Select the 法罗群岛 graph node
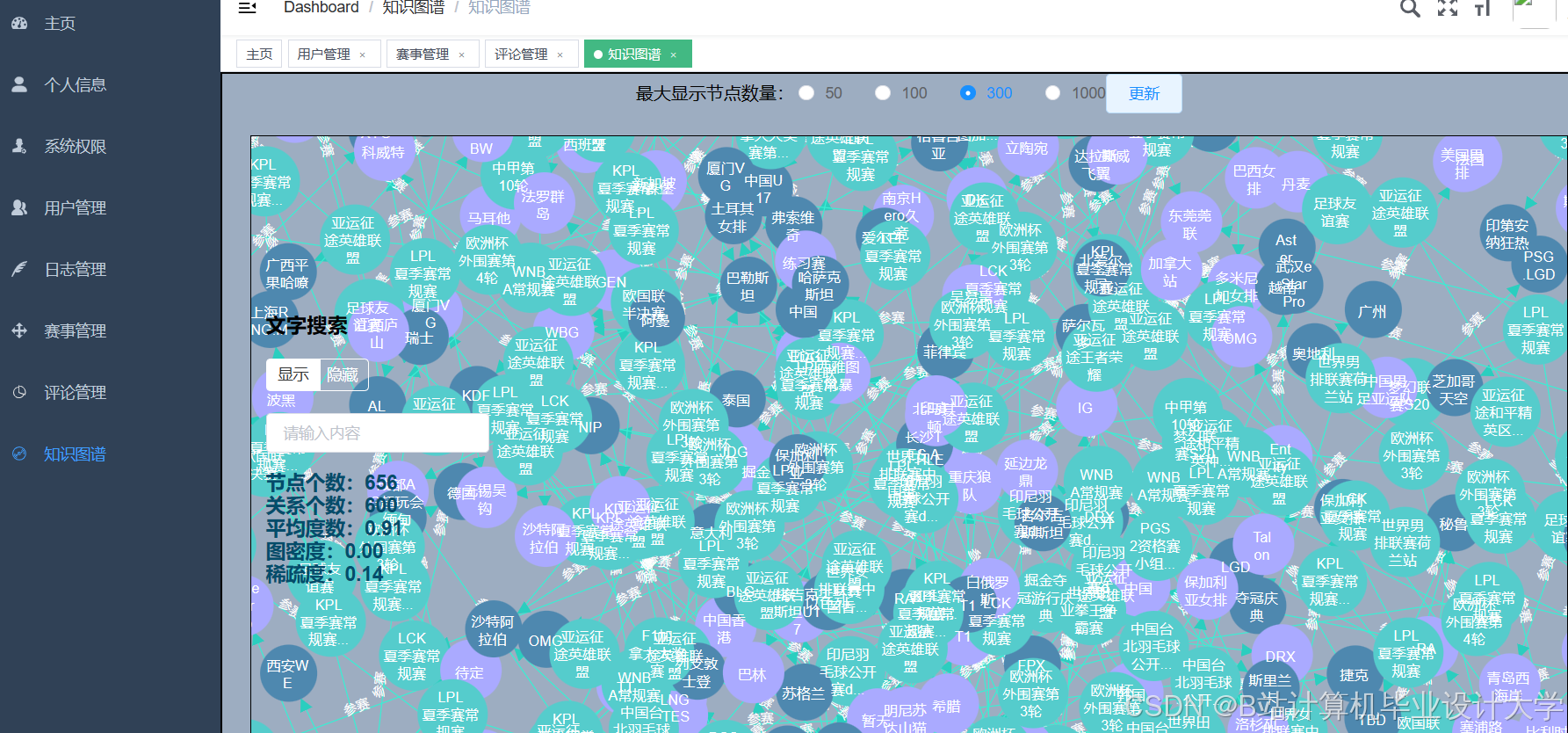The width and height of the screenshot is (1568, 733). point(543,205)
